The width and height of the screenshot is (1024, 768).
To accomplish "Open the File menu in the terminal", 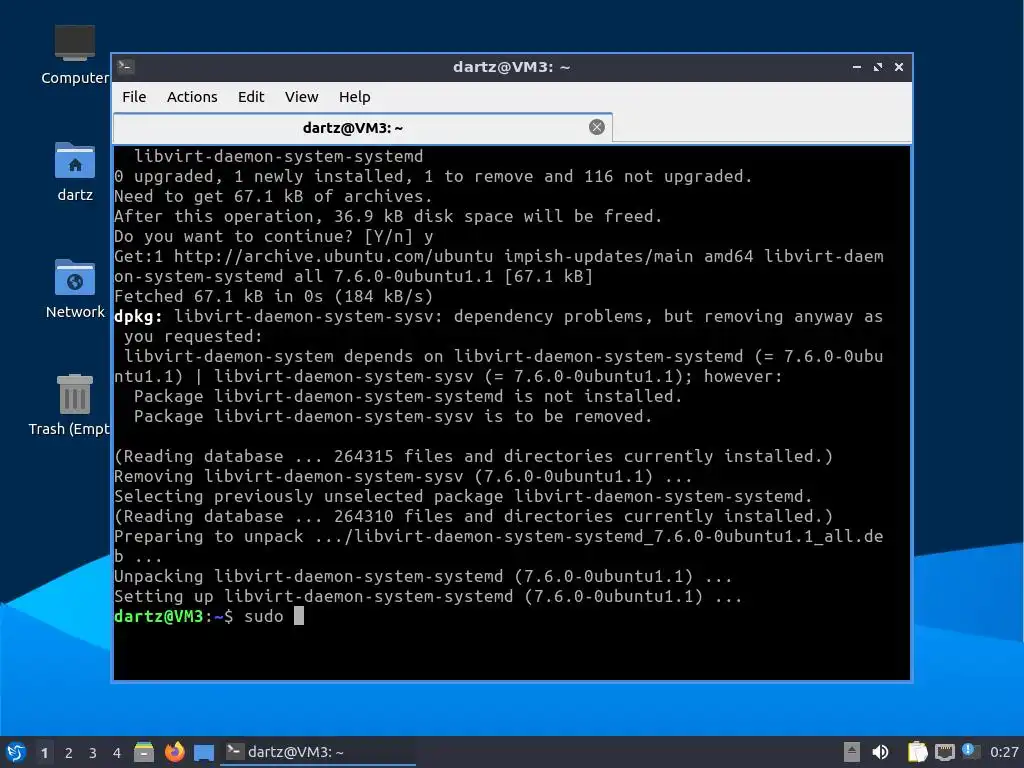I will (x=134, y=97).
